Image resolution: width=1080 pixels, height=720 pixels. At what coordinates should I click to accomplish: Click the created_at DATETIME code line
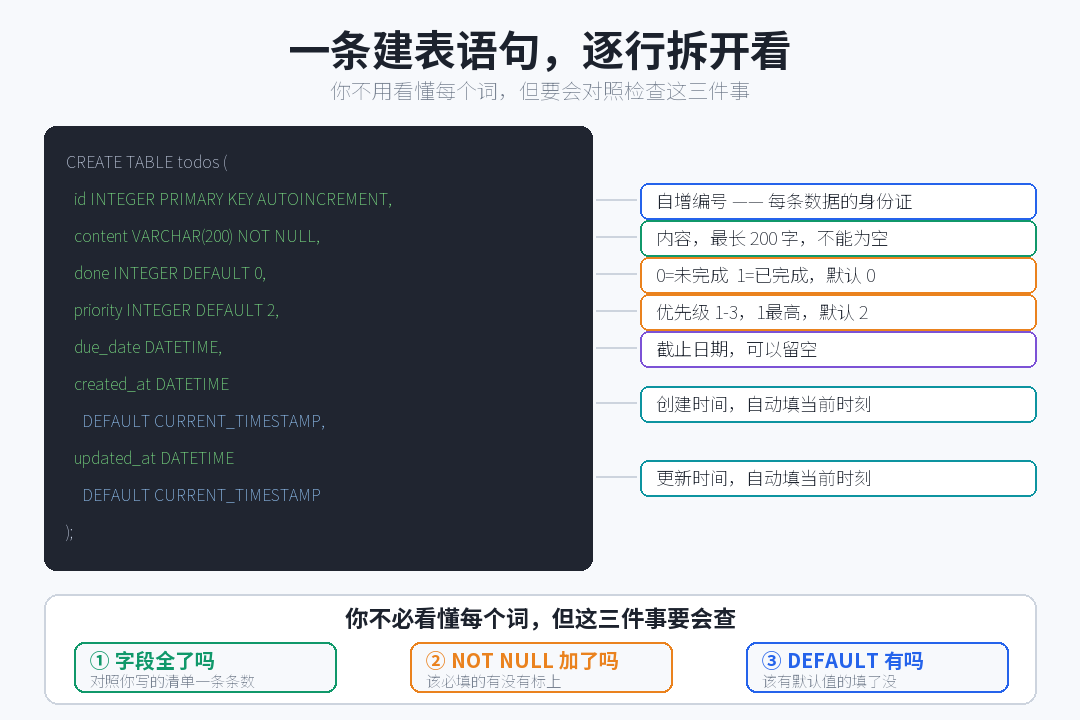pos(152,384)
